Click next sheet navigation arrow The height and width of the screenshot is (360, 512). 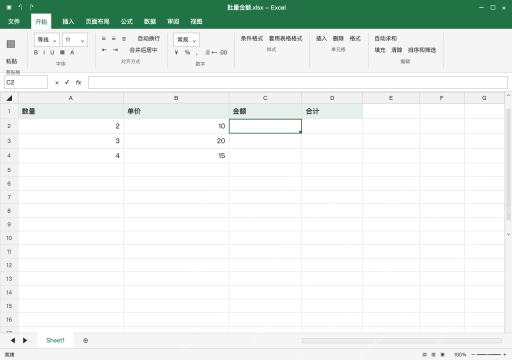coord(25,340)
